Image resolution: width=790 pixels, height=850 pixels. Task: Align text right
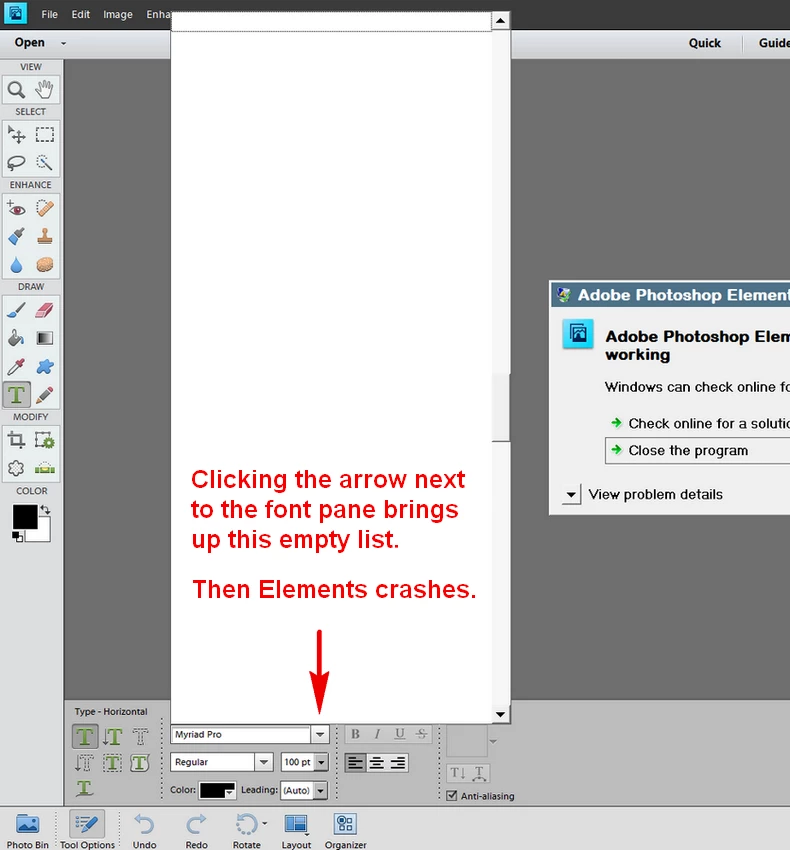pyautogui.click(x=397, y=763)
